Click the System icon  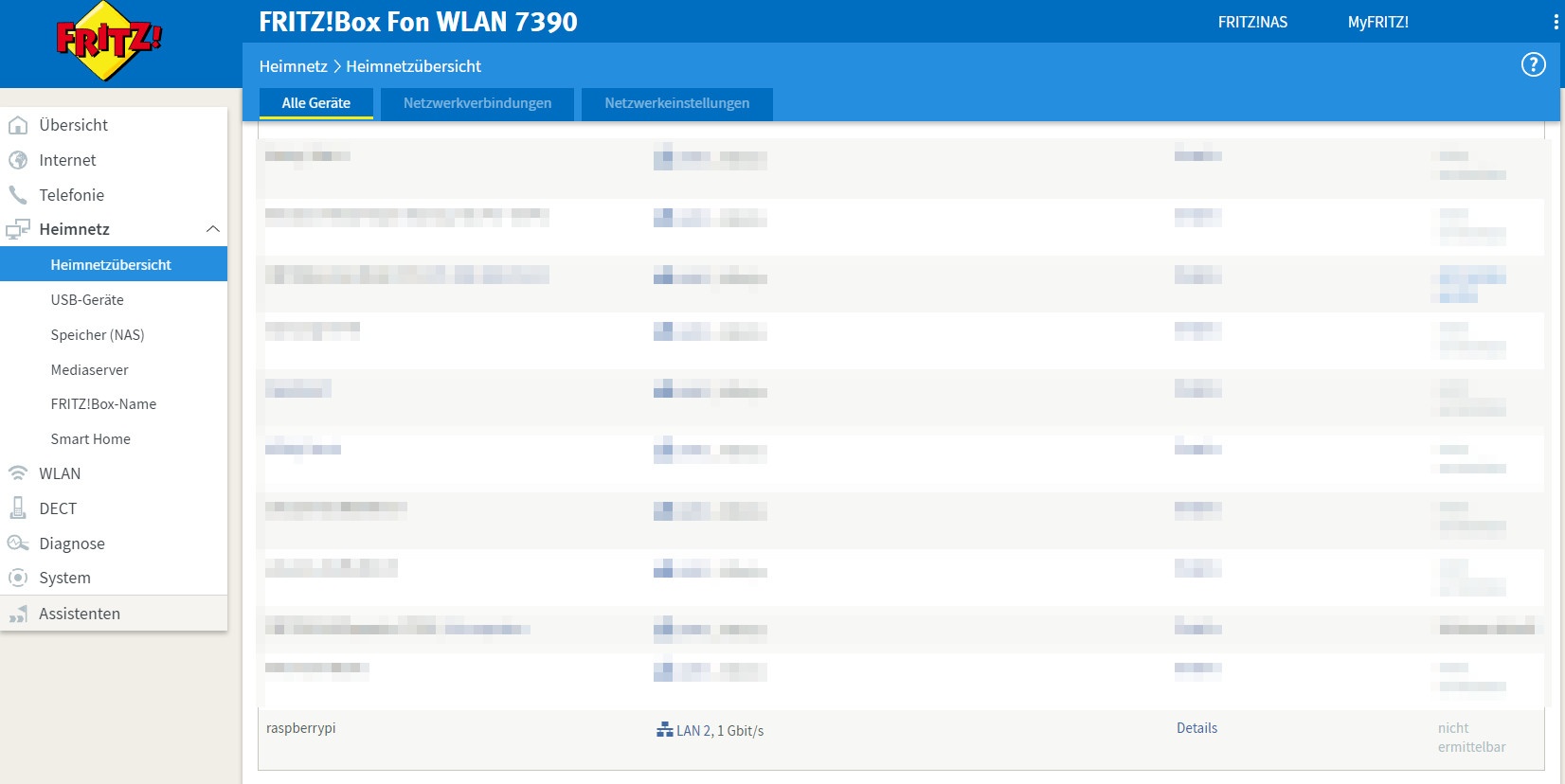[18, 578]
